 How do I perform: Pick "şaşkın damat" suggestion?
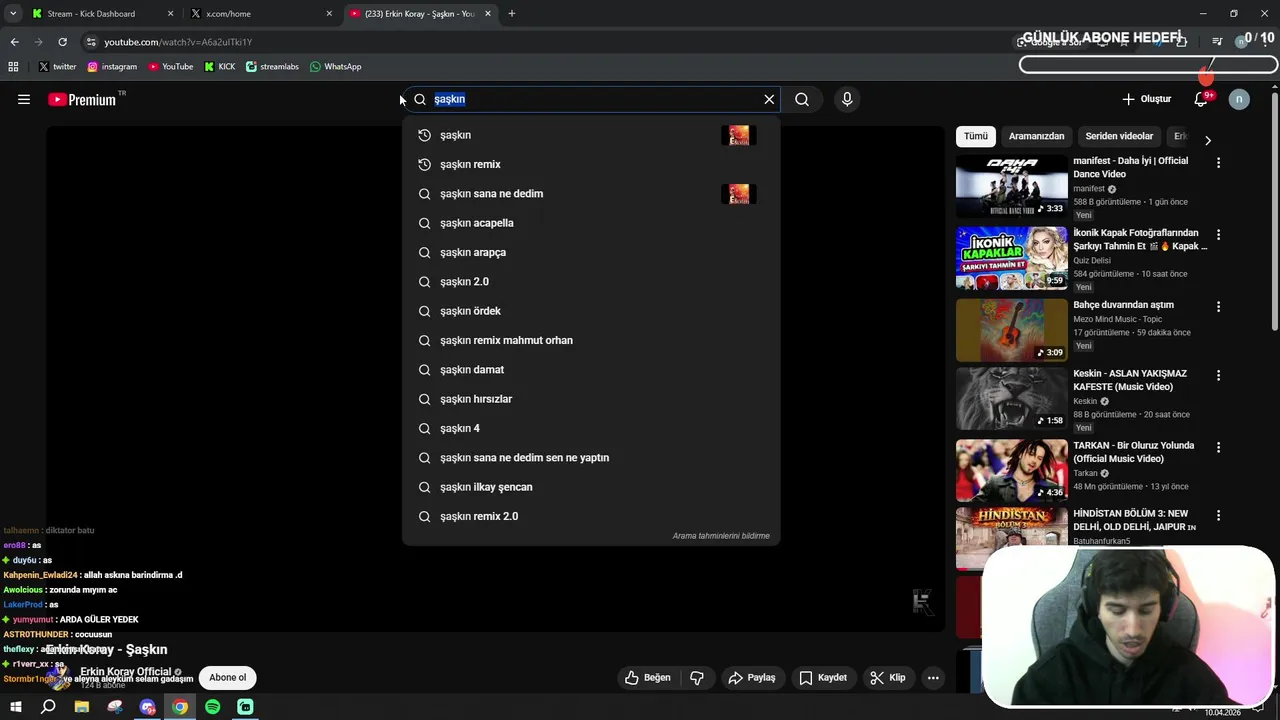(x=590, y=369)
